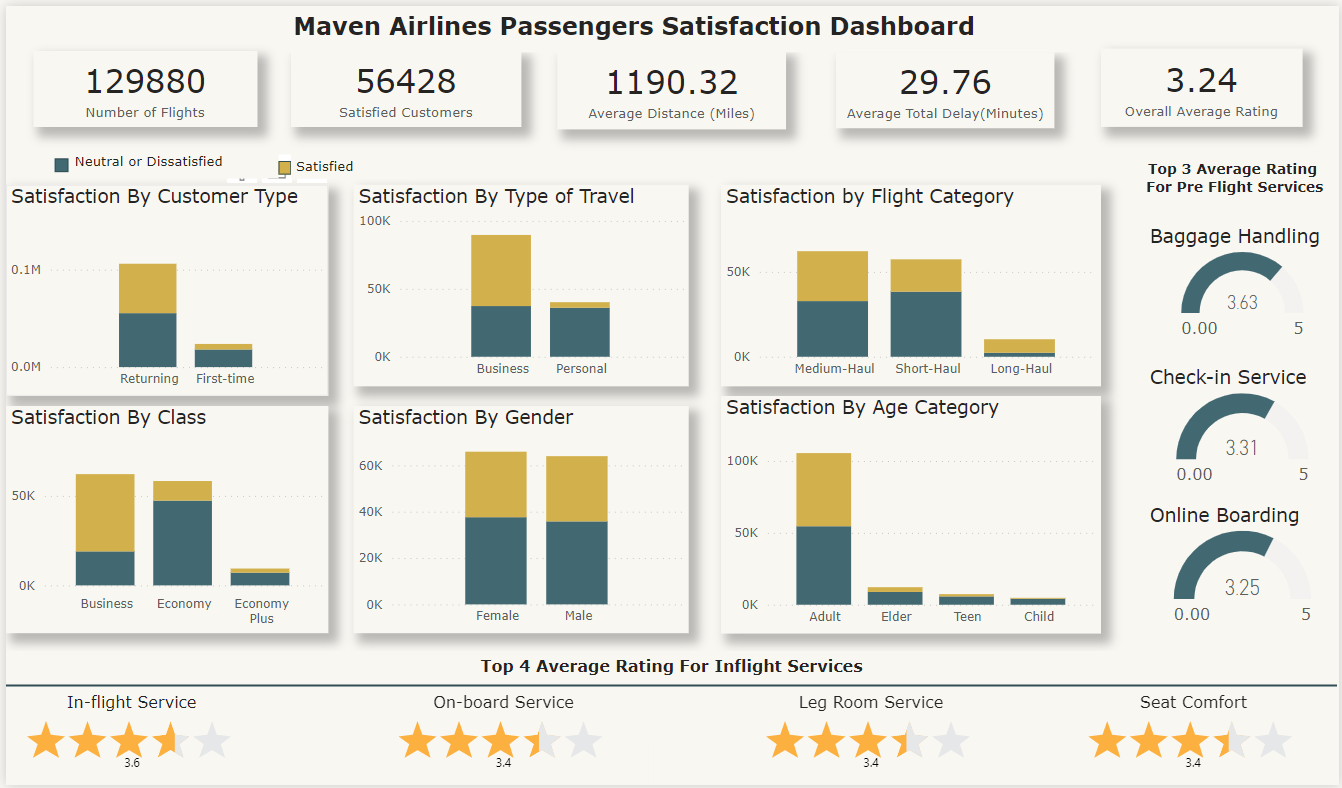Select the First-time bar in Customer Type chart
This screenshot has width=1342, height=788.
tap(223, 356)
